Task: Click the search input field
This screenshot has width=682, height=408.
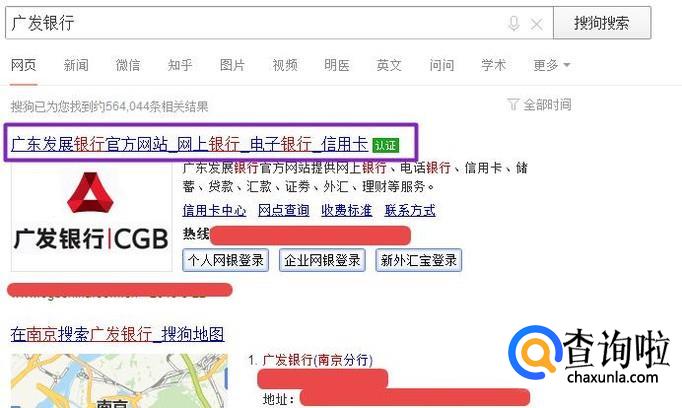Action: [x=250, y=23]
